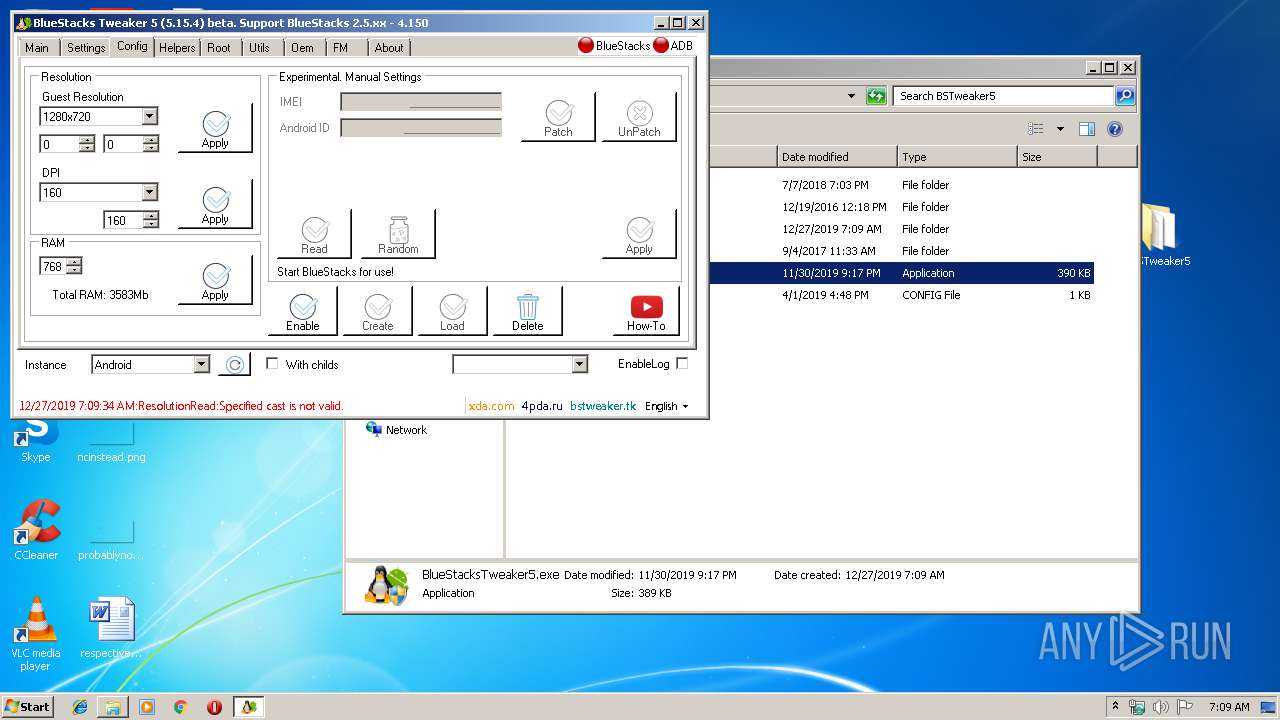Open the YouTube How-To guide

click(x=646, y=311)
